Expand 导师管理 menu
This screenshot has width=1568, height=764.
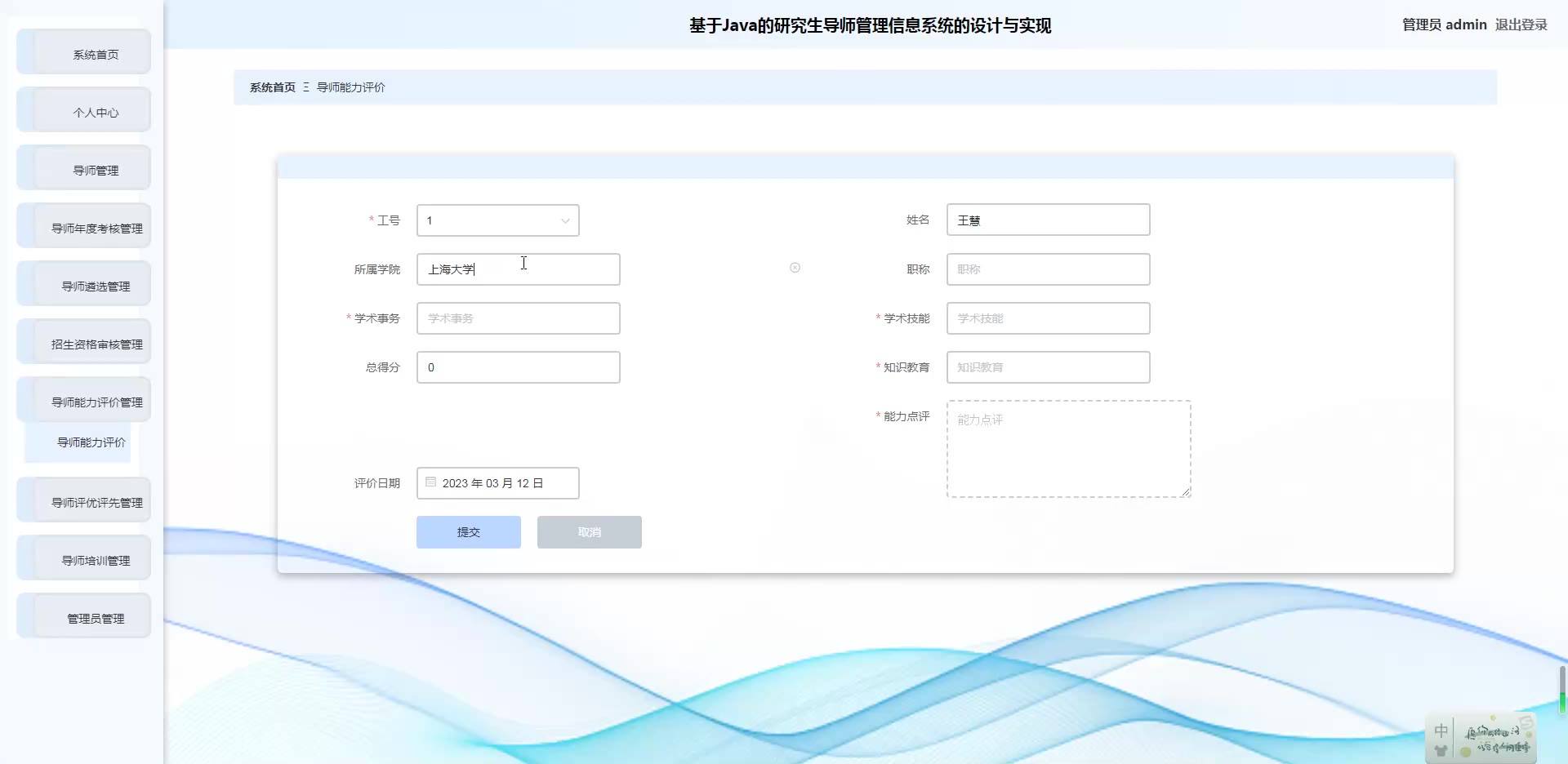tap(84, 168)
